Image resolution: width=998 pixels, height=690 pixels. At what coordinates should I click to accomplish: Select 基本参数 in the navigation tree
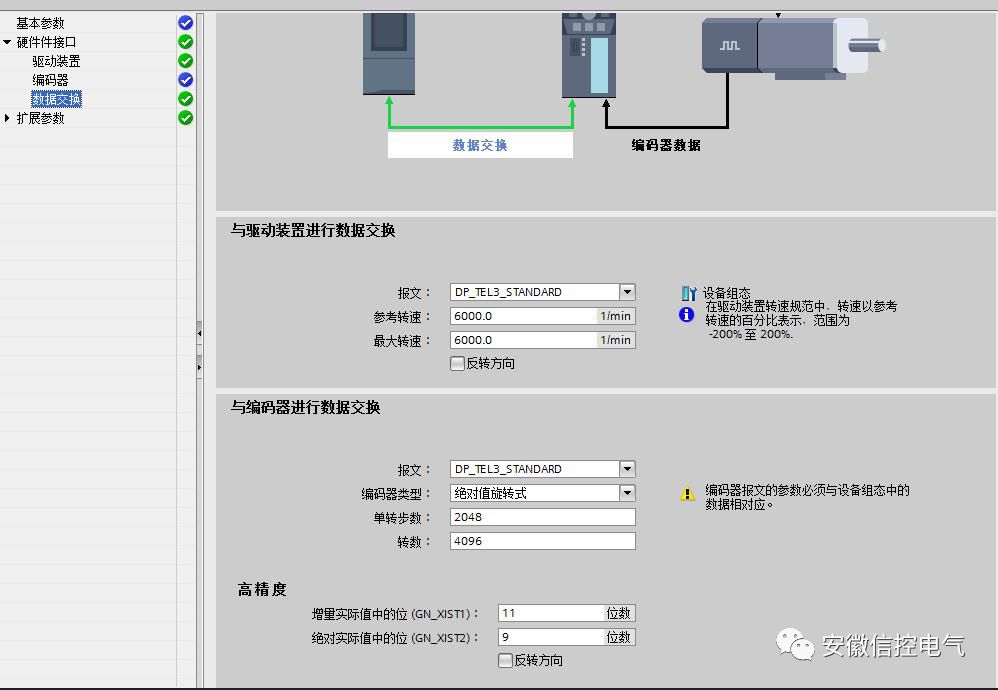[40, 22]
